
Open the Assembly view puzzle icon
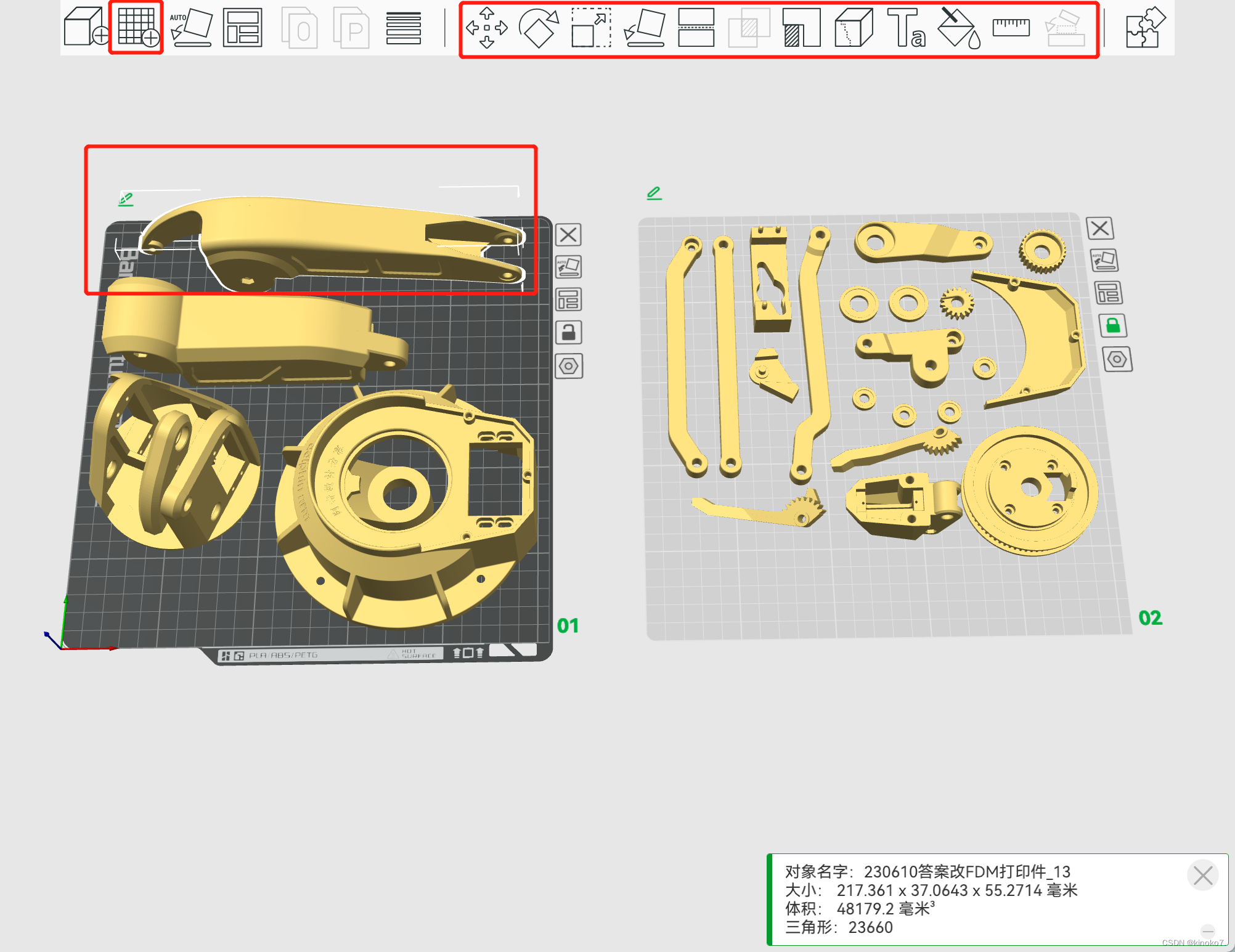(1144, 28)
